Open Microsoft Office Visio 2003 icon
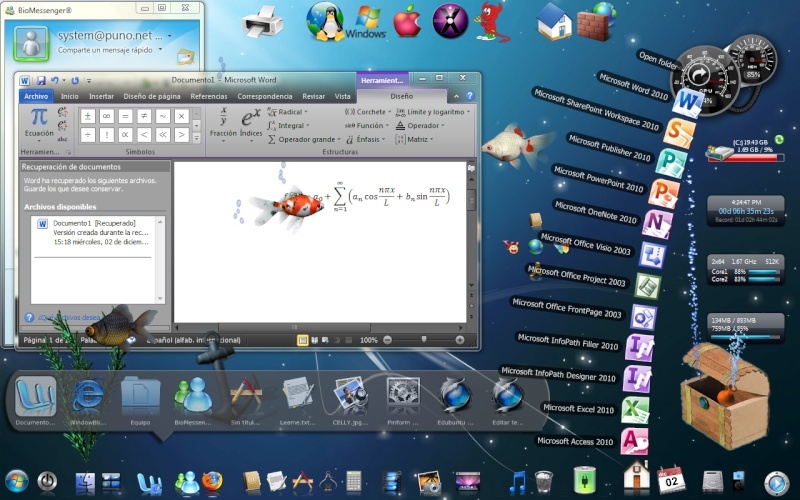The image size is (800, 500). 652,255
